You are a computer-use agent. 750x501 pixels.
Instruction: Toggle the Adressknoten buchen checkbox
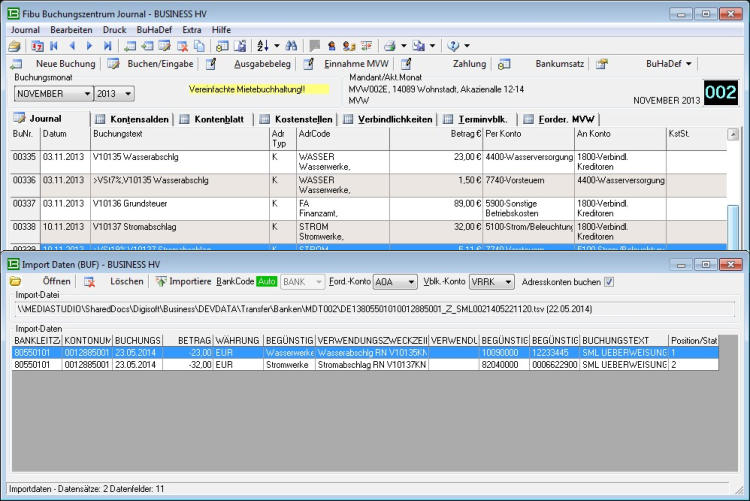coord(609,282)
